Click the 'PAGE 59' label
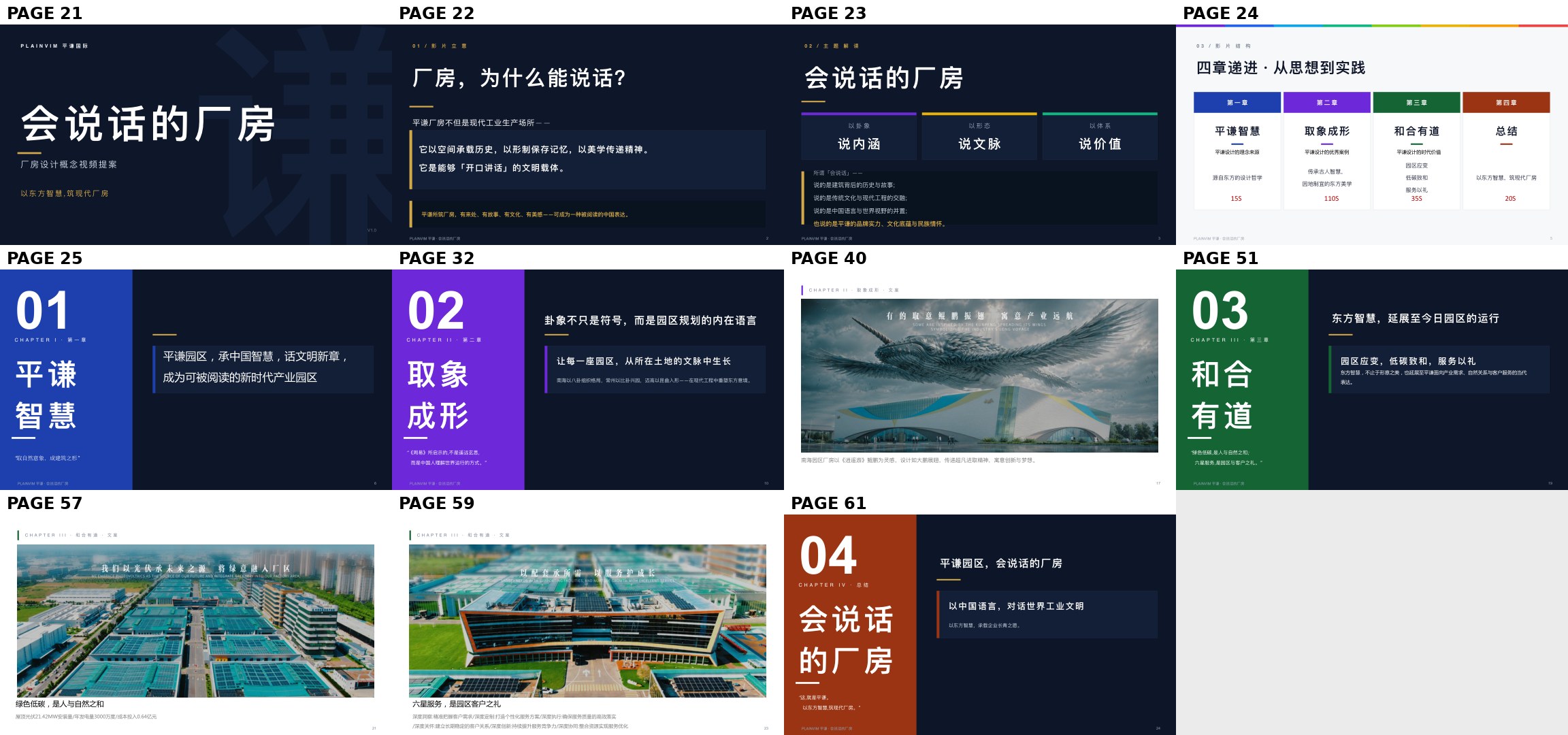The width and height of the screenshot is (1568, 735). pos(437,503)
